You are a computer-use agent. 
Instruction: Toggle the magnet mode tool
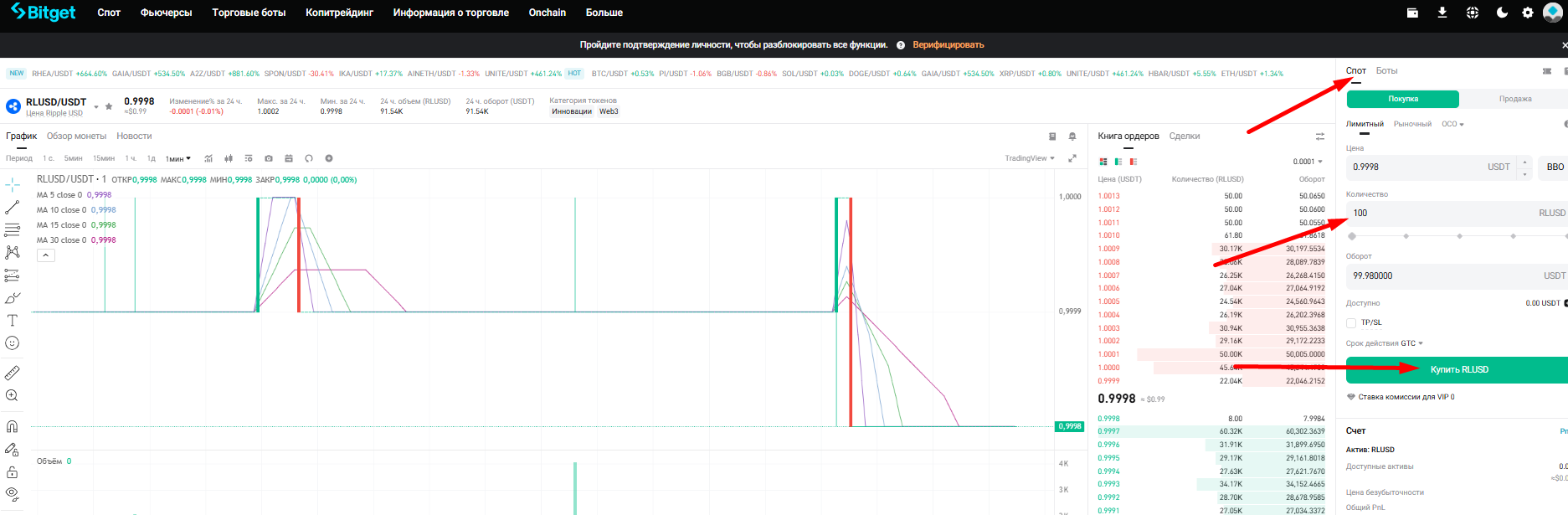tap(13, 426)
